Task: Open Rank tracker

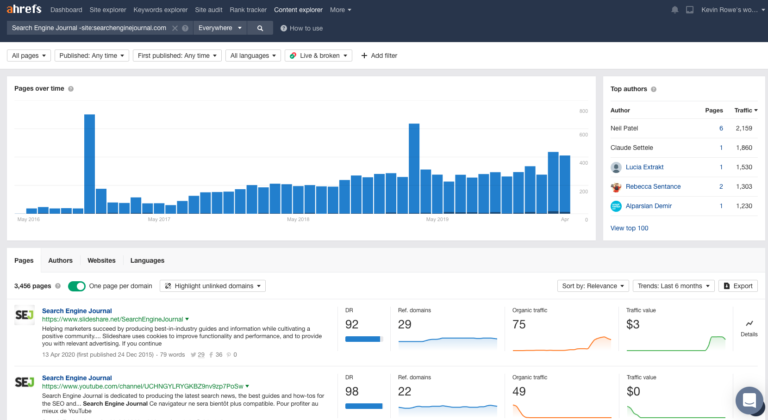Action: pos(248,10)
